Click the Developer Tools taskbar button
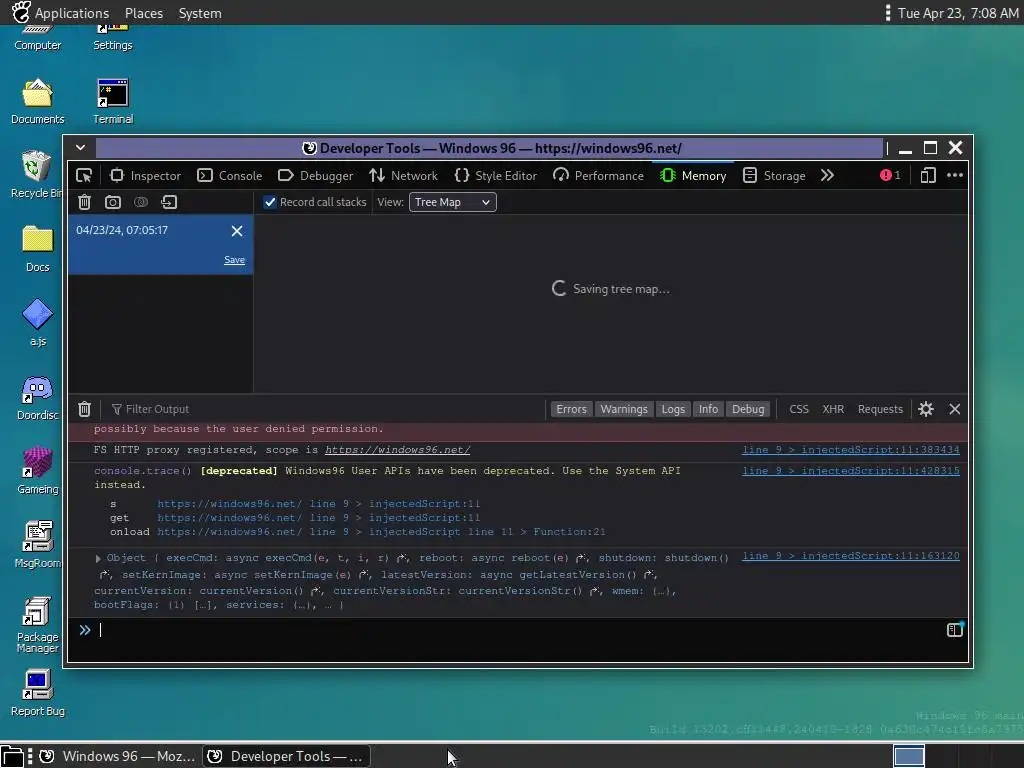This screenshot has width=1024, height=768. coord(286,756)
